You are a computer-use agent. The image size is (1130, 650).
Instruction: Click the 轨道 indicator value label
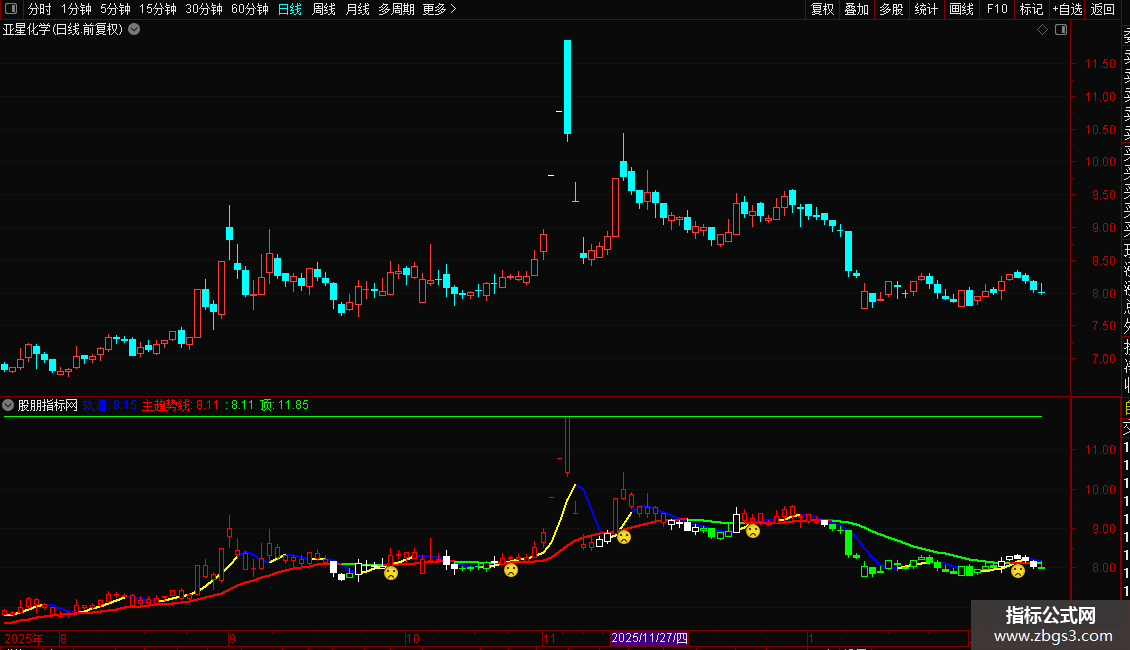tap(110, 405)
